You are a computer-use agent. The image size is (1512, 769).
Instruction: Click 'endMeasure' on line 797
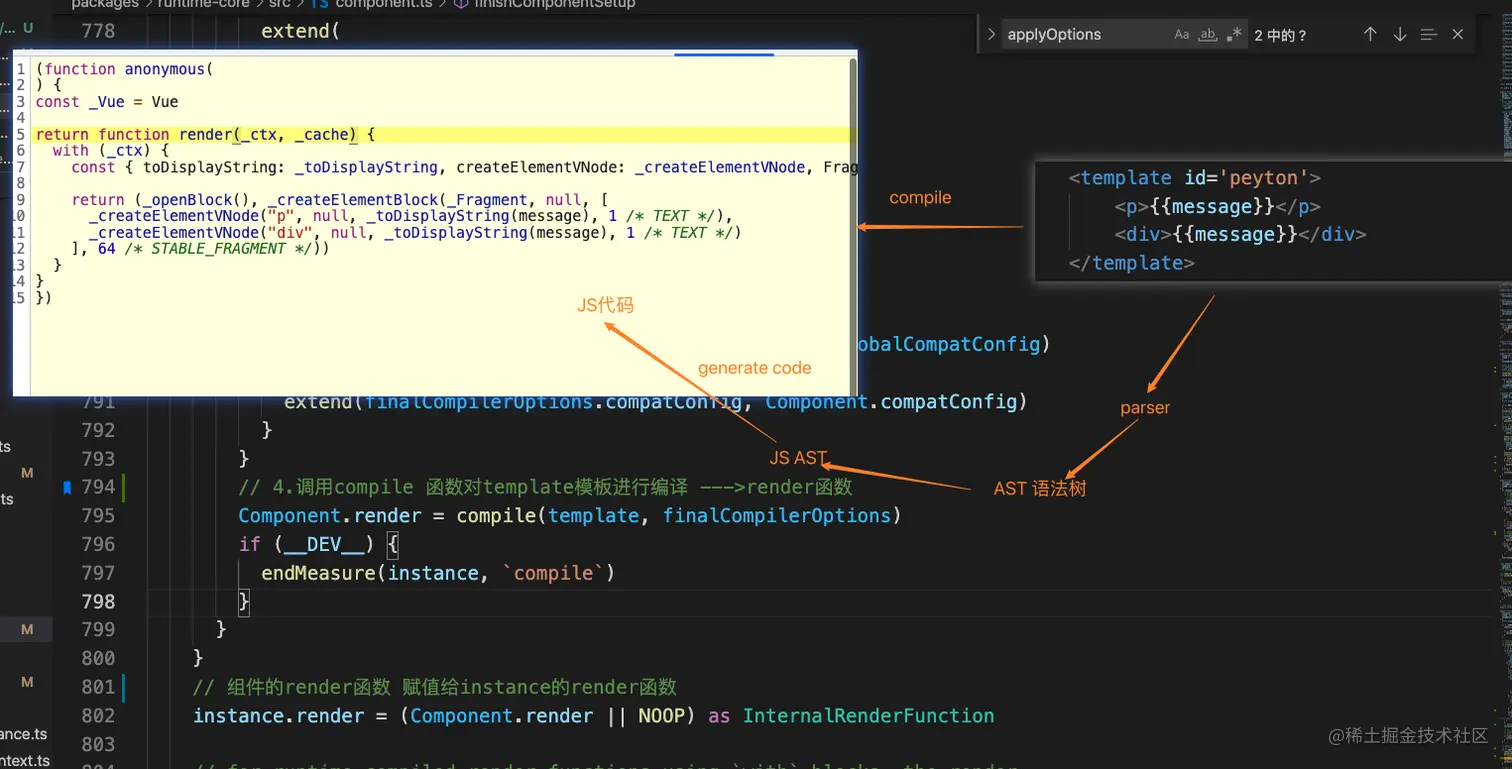pyautogui.click(x=318, y=573)
